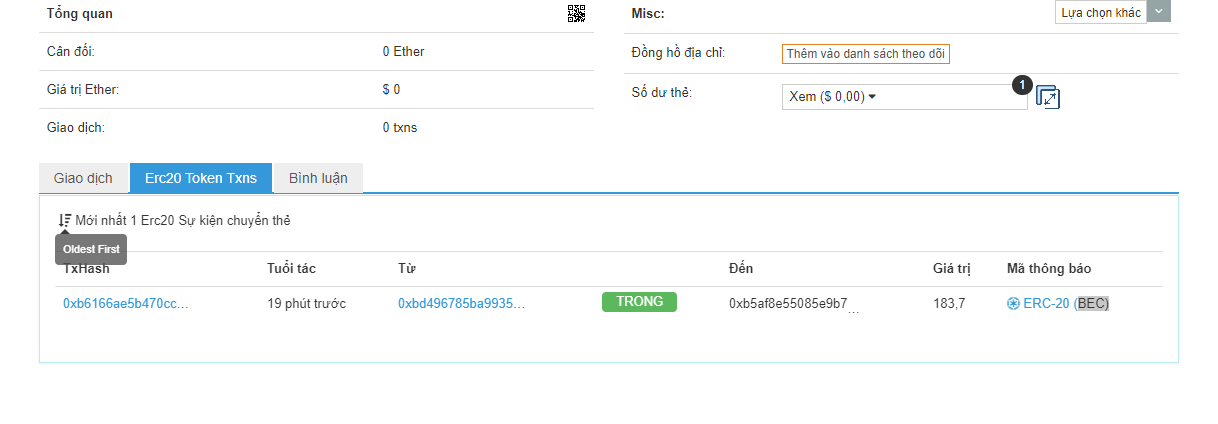1218x424 pixels.
Task: Open sender address 0xbd496785ba9935 link
Action: click(461, 303)
